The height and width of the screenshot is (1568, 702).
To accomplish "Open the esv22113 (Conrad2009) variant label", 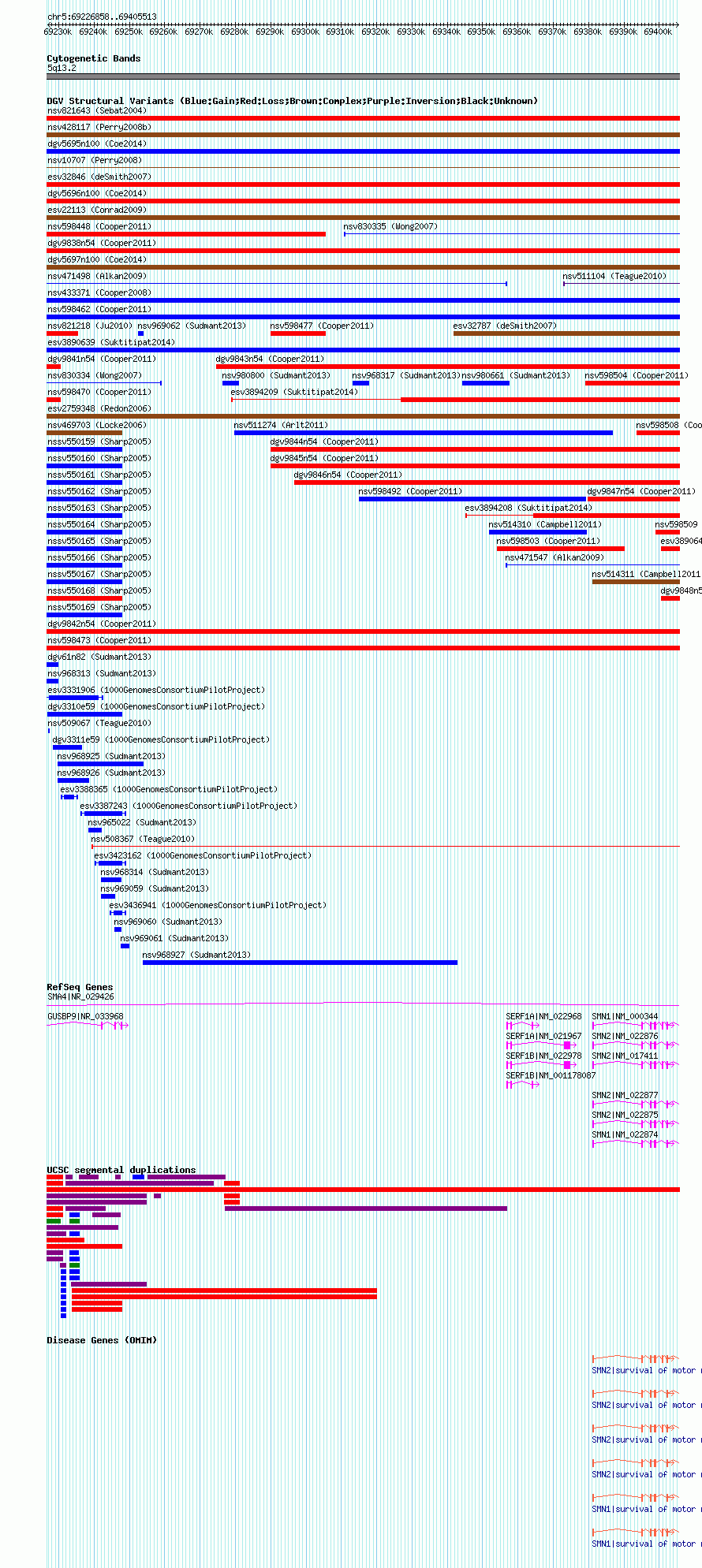I will 96,210.
